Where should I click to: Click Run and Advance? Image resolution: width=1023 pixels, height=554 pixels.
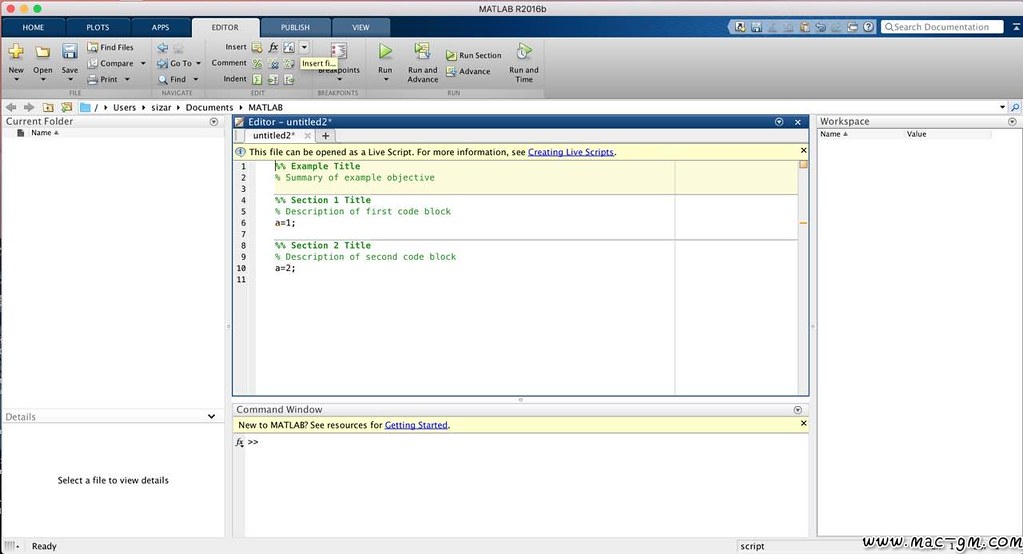point(422,62)
